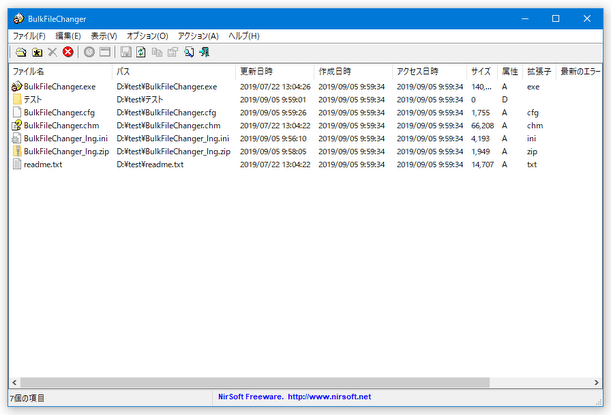Maximize the BulkFileChanger window
Image resolution: width=611 pixels, height=415 pixels.
[556, 18]
